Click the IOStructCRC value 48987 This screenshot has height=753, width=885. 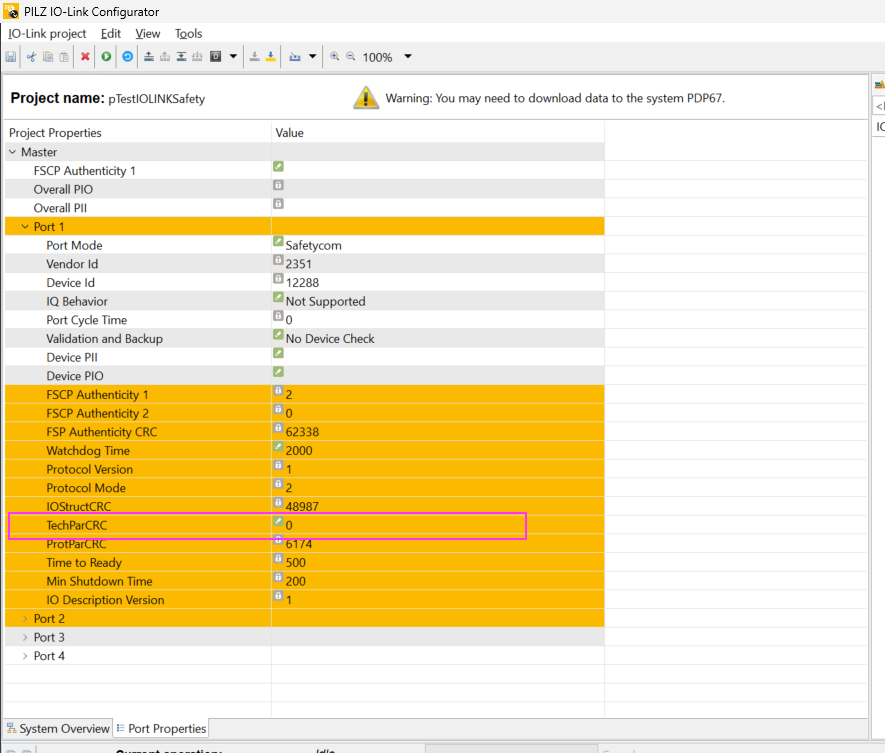point(302,506)
